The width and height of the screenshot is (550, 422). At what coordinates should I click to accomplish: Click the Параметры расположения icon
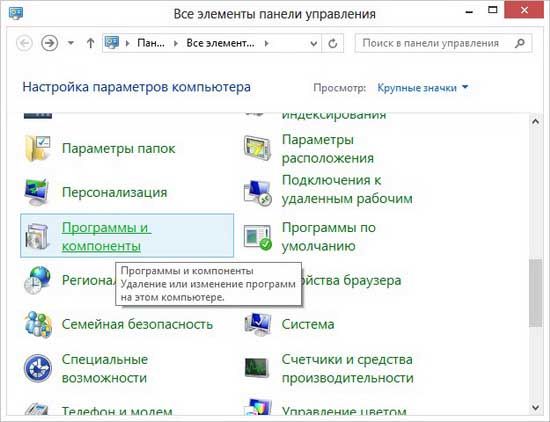coord(257,148)
